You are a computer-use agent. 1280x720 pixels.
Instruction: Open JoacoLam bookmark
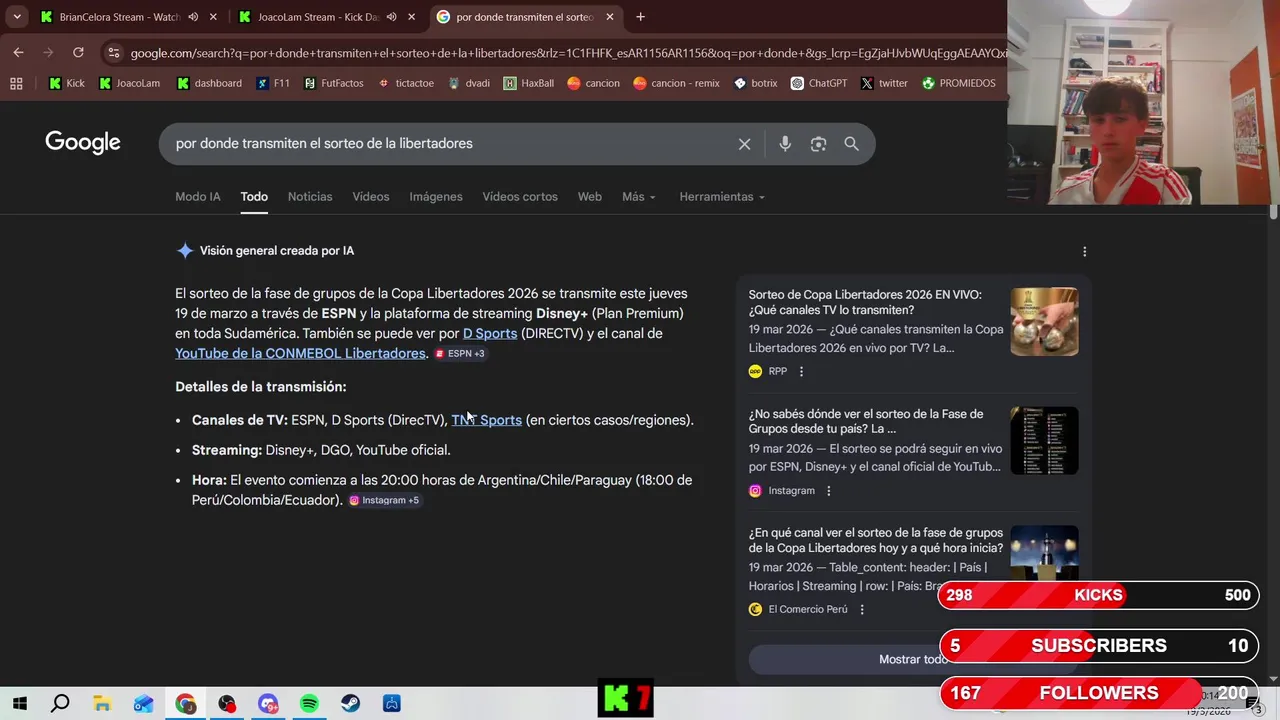[129, 83]
